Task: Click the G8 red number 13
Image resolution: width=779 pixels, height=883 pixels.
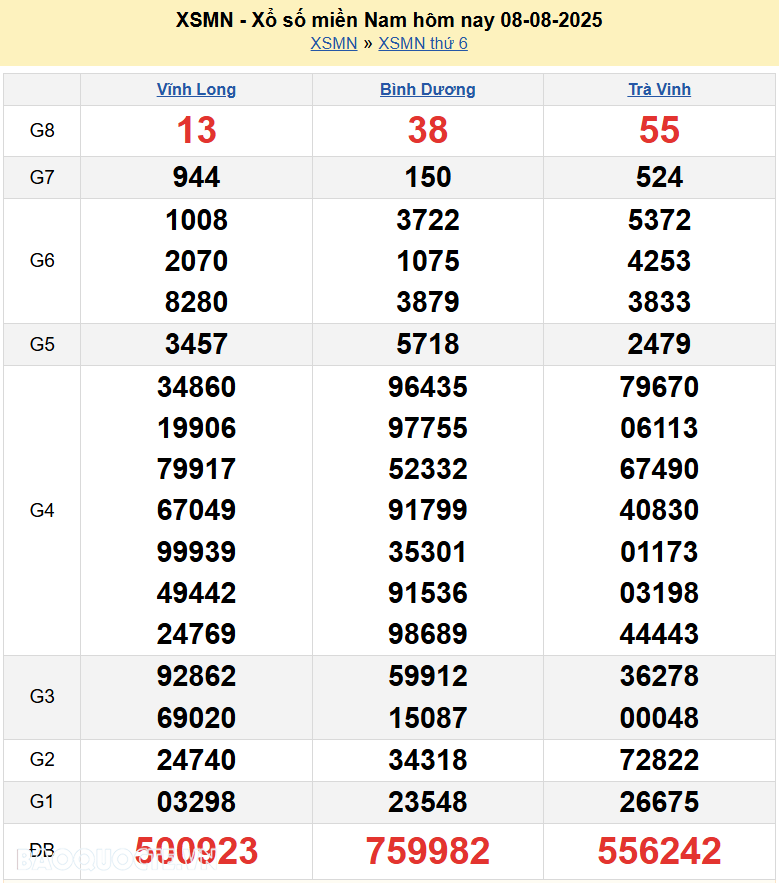Action: pos(196,130)
